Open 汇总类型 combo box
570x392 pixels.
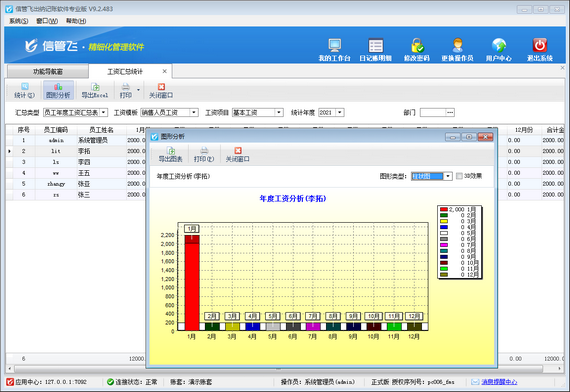pos(75,112)
